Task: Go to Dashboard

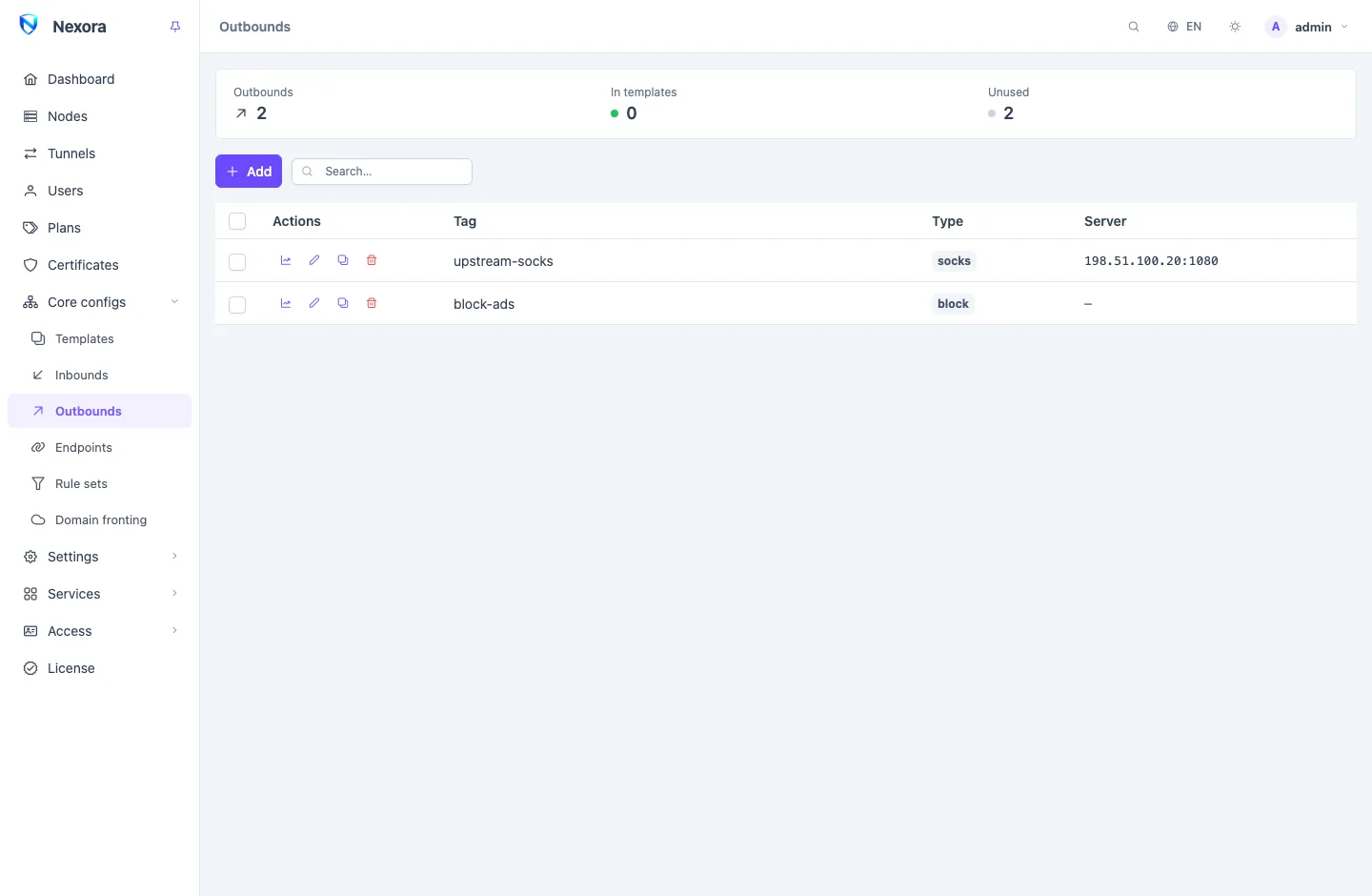Action: point(100,79)
